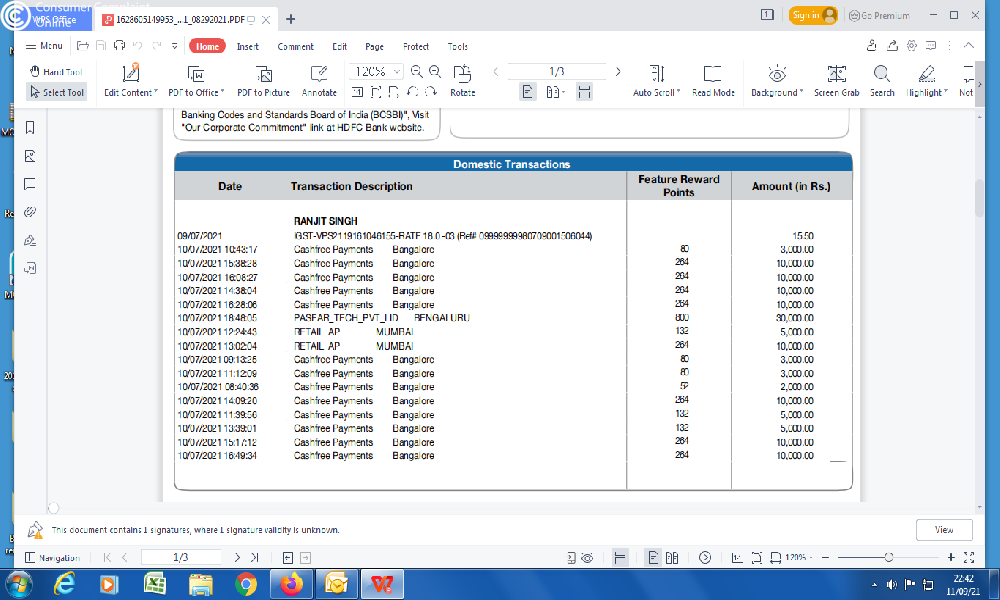The height and width of the screenshot is (600, 1000).
Task: Open the Protect tab
Action: [x=415, y=46]
